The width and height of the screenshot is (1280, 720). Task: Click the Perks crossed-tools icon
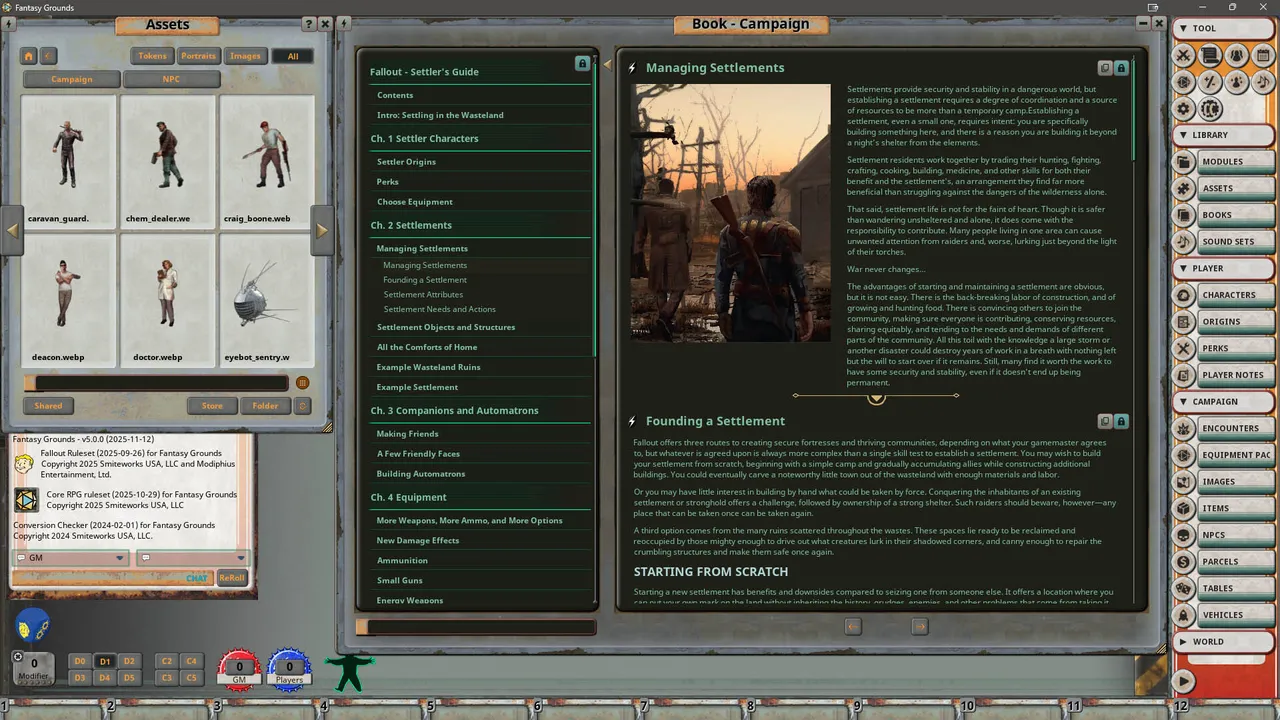click(1184, 348)
